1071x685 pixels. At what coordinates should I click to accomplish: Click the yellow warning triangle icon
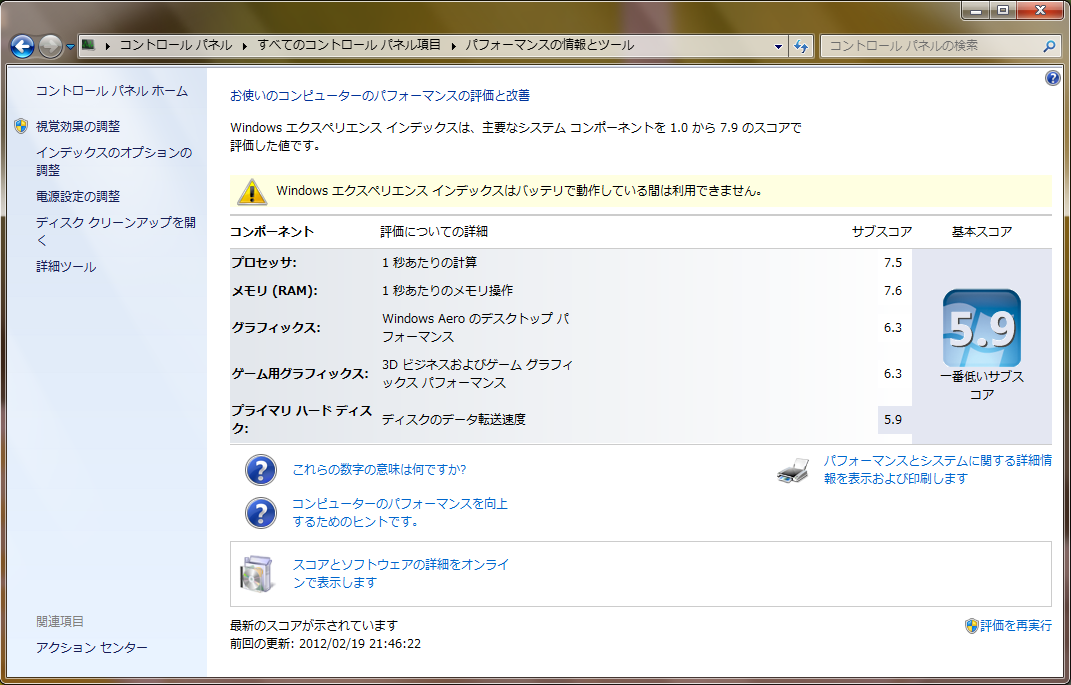click(x=251, y=192)
